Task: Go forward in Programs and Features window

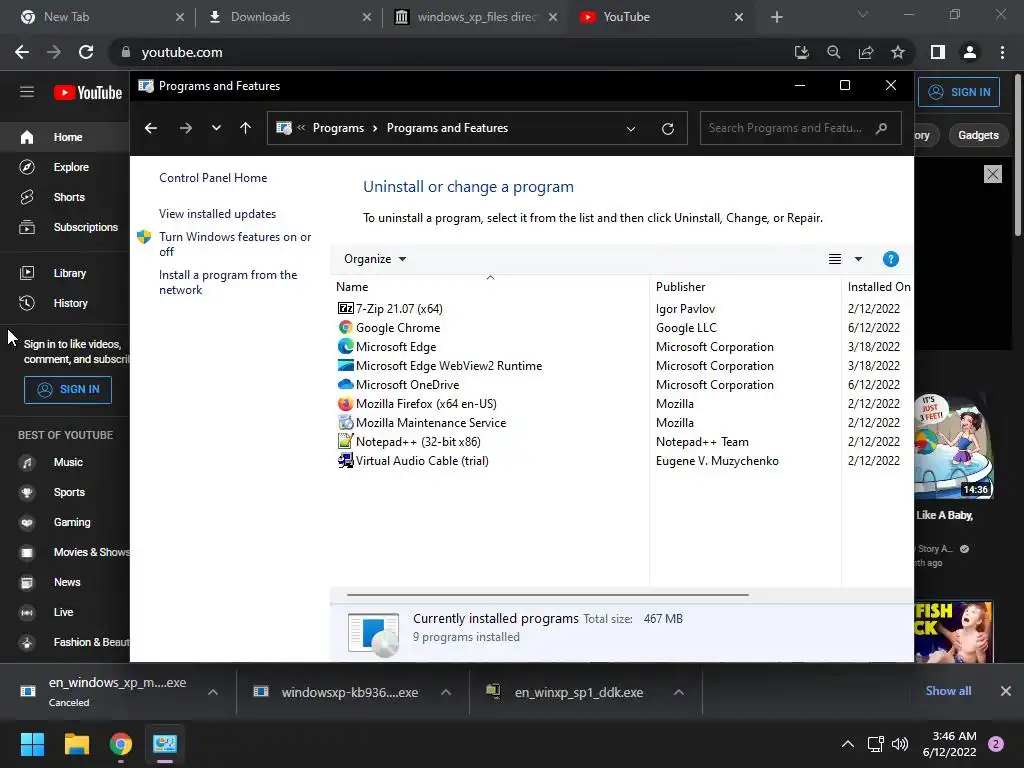Action: [x=185, y=128]
